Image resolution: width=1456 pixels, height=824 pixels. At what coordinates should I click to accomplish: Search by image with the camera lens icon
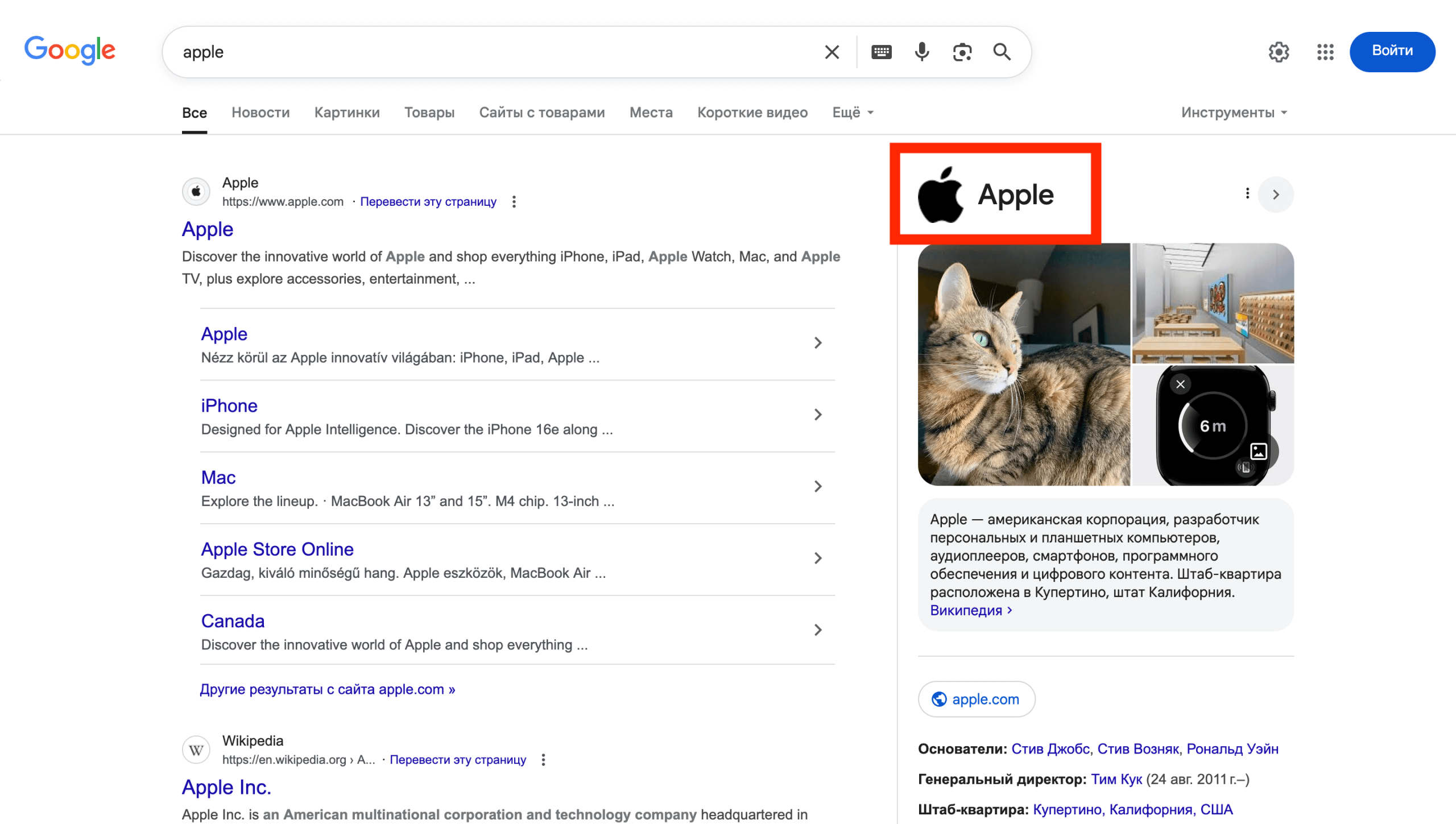pyautogui.click(x=962, y=52)
